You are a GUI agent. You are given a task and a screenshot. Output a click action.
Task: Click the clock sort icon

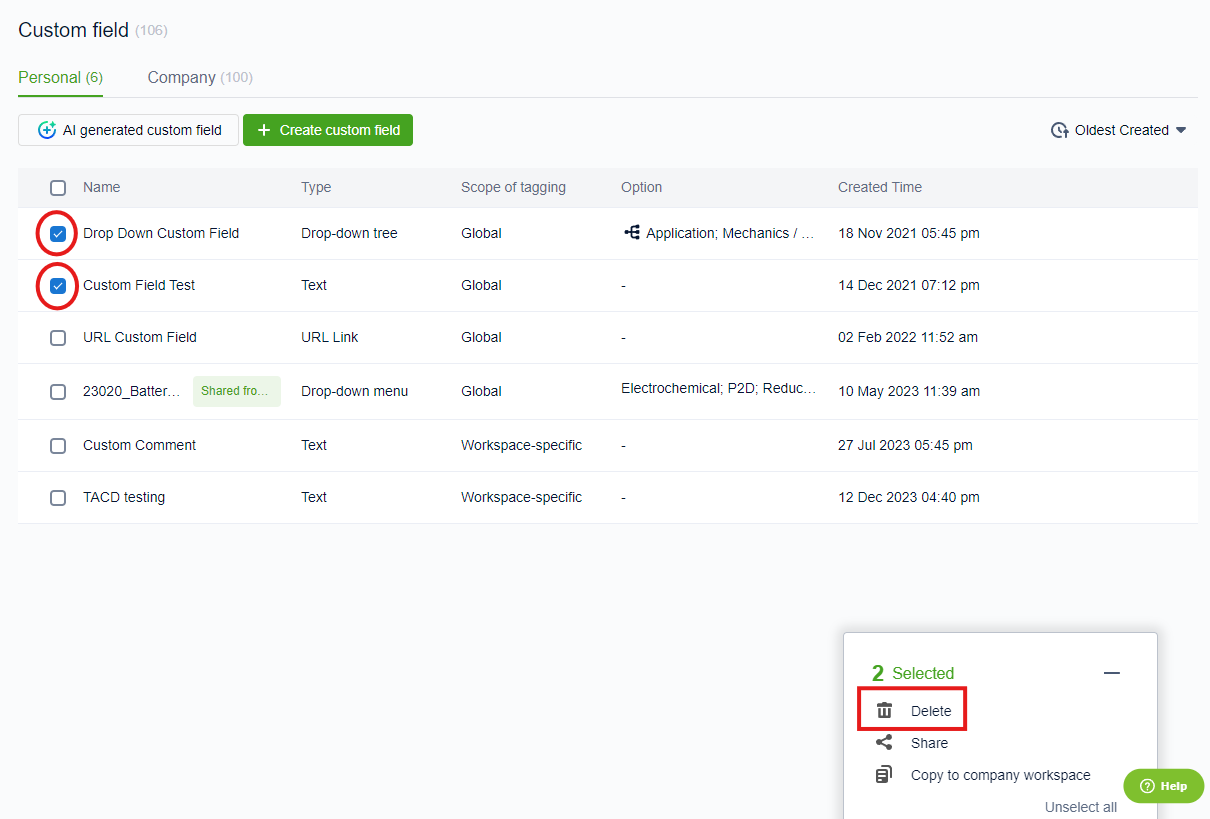coord(1059,130)
